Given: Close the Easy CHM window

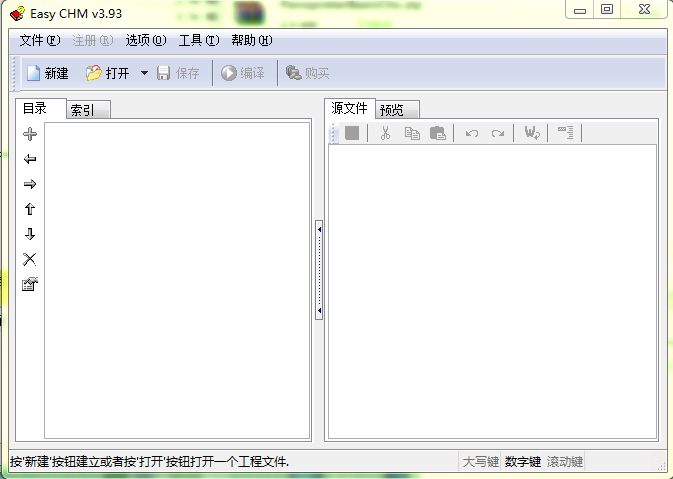Looking at the screenshot, I should tap(644, 9).
